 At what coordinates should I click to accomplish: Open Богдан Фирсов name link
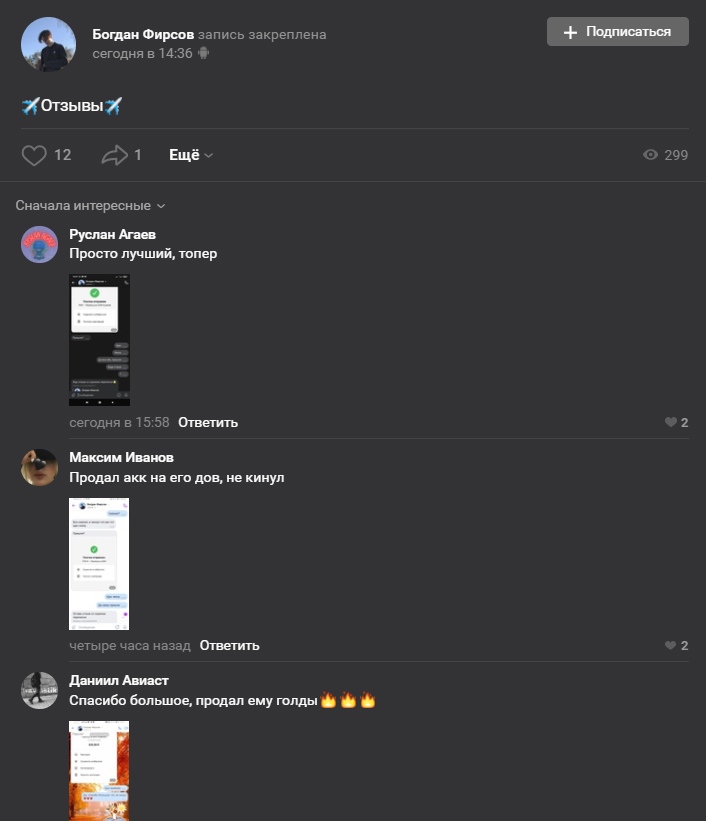pos(143,34)
